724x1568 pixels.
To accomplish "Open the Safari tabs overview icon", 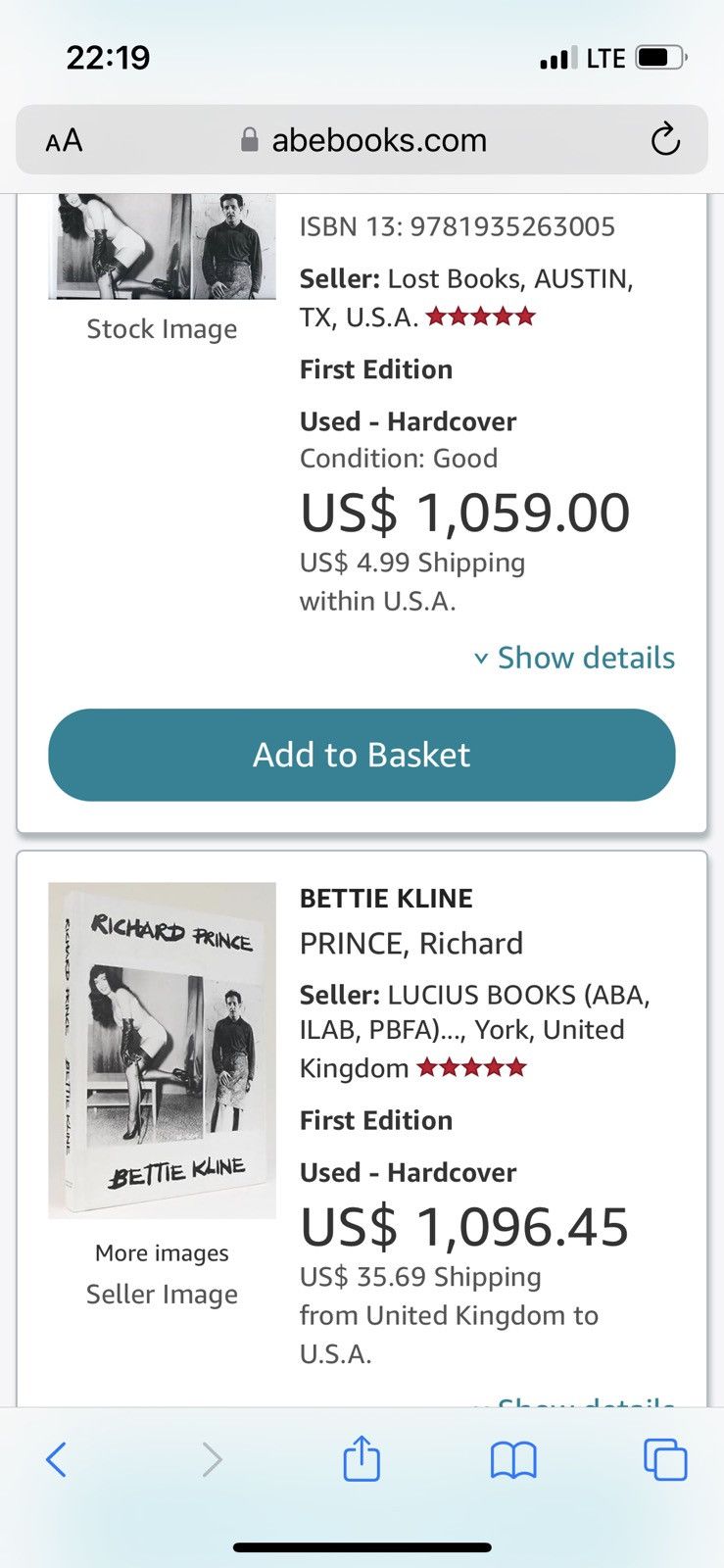I will [665, 1458].
